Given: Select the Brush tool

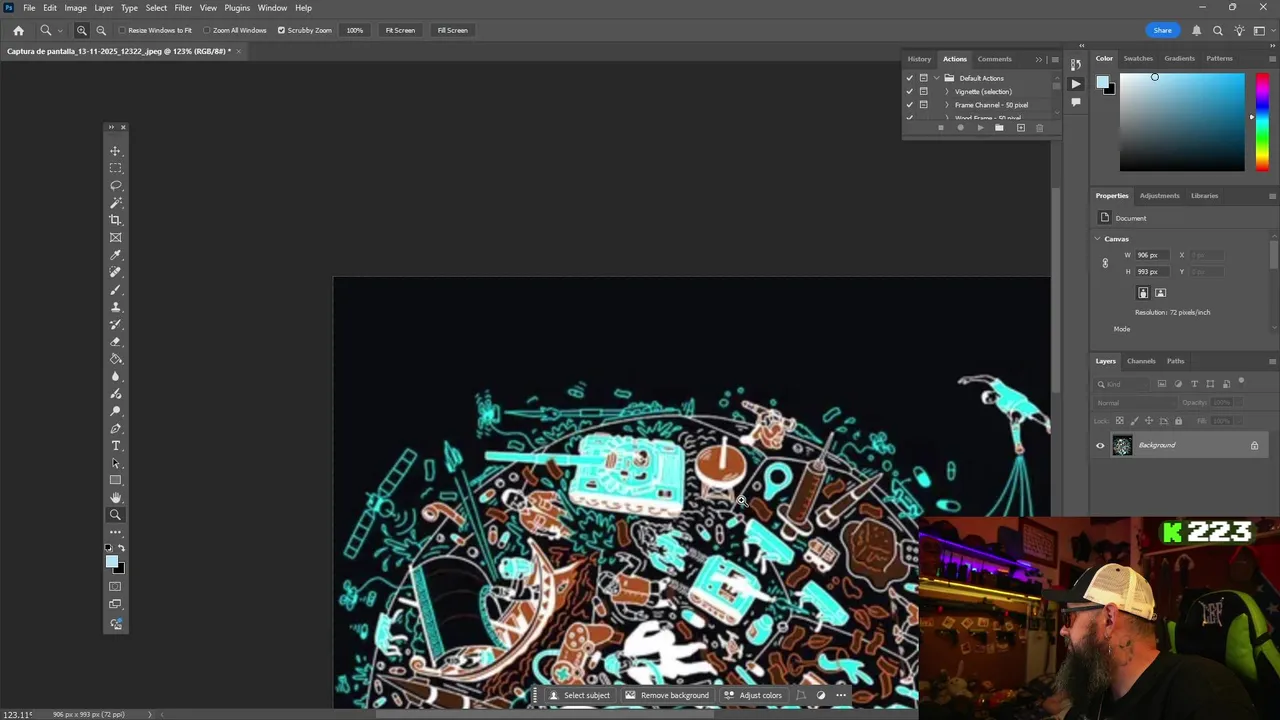Looking at the screenshot, I should pos(115,289).
